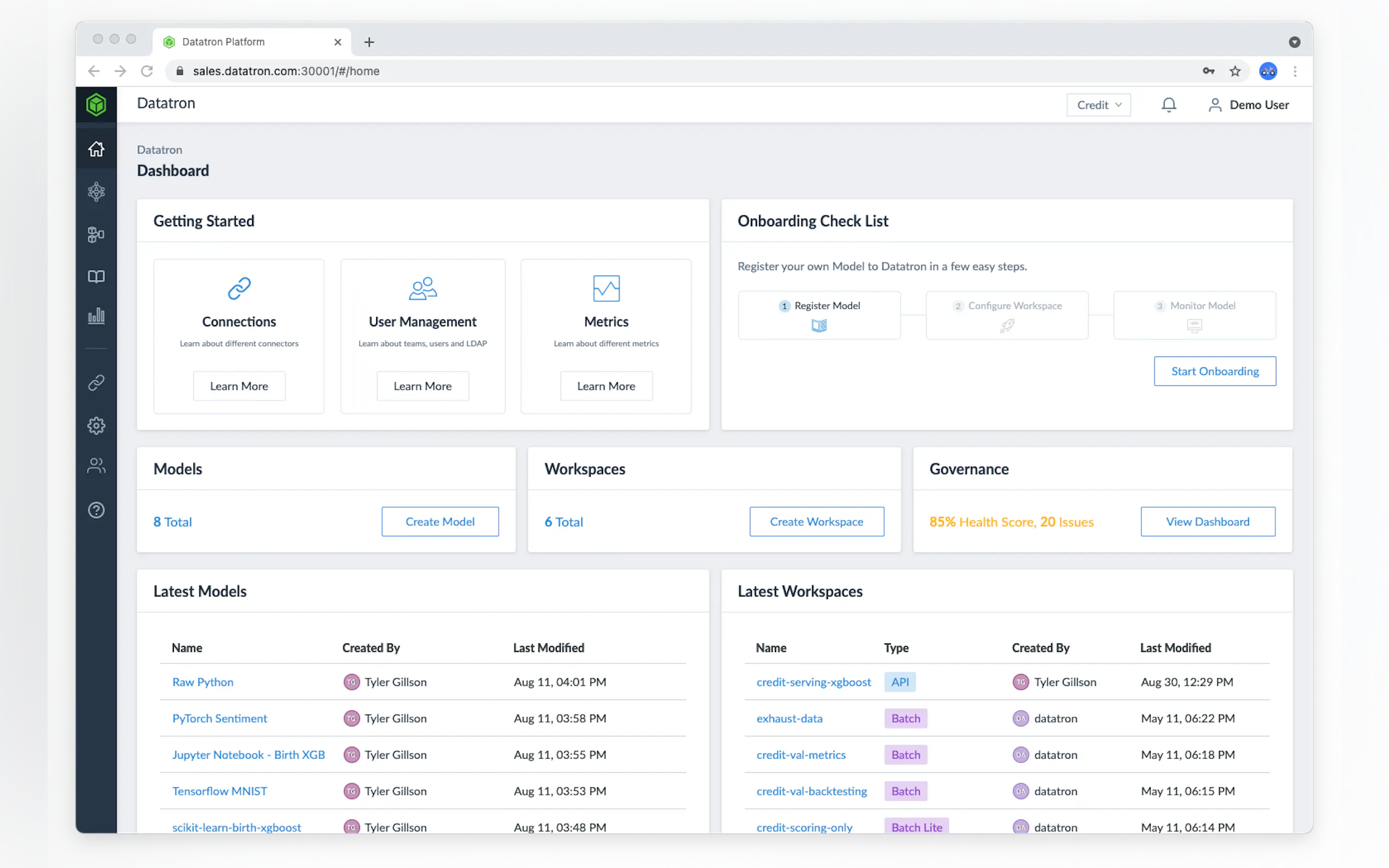Open a new browser tab

pyautogui.click(x=369, y=42)
